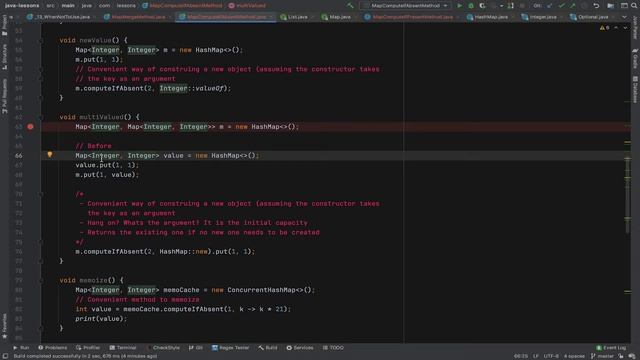This screenshot has height=360, width=640.
Task: Open the run configuration dropdown
Action: (406, 6)
